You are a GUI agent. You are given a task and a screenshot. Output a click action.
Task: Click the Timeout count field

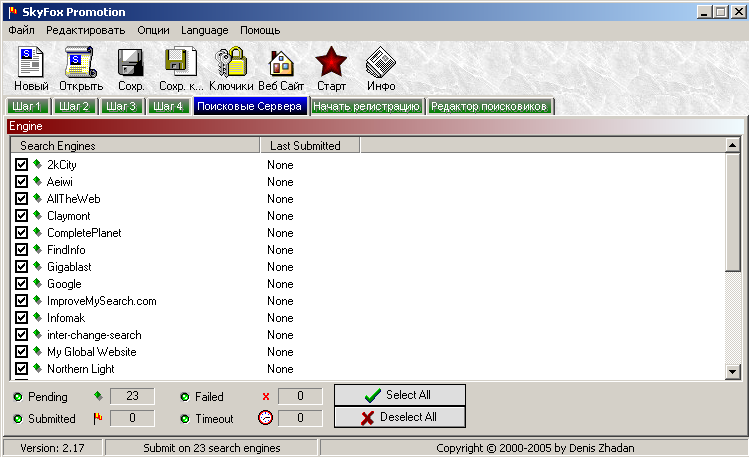[x=300, y=418]
